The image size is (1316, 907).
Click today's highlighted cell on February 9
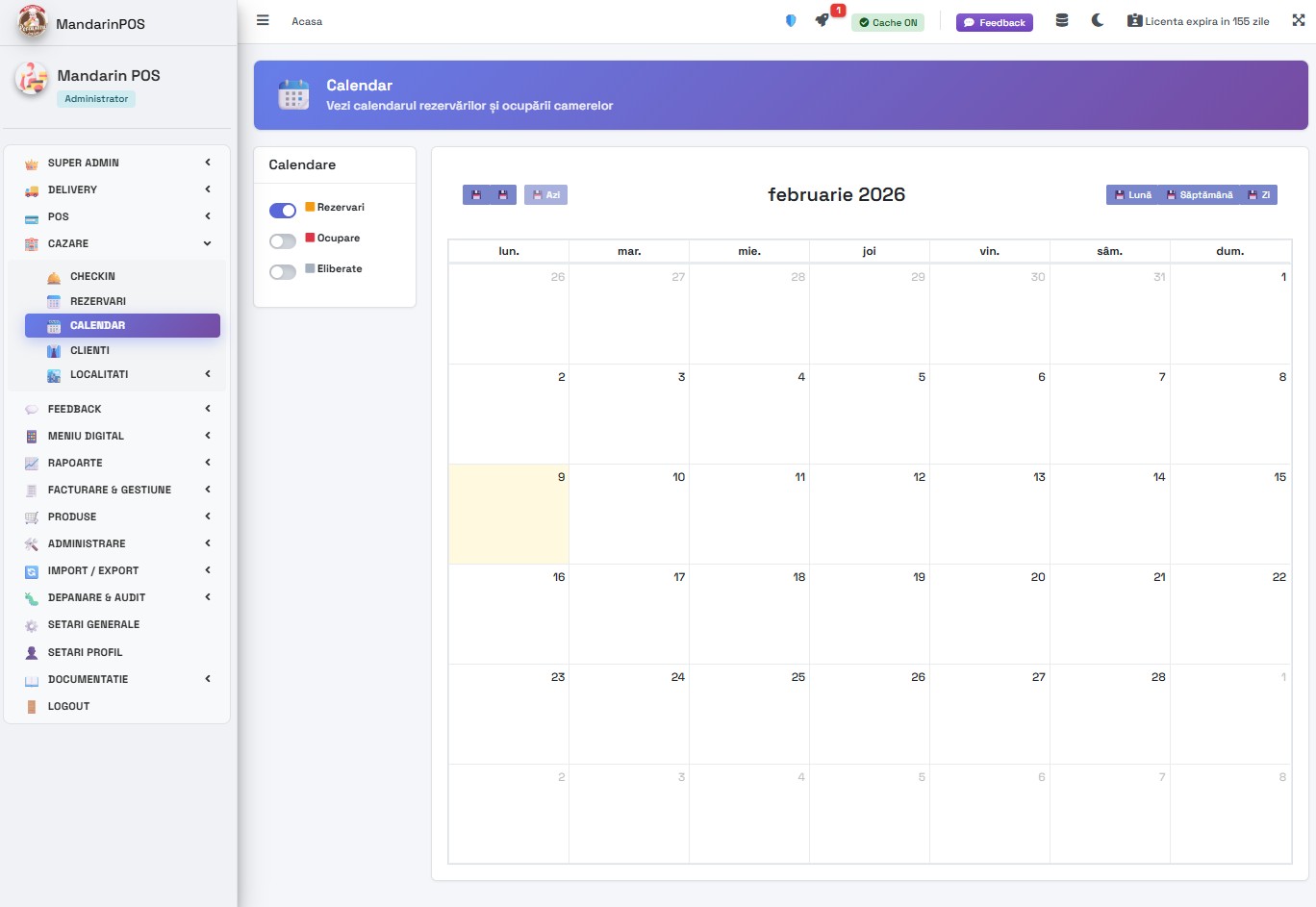(508, 515)
